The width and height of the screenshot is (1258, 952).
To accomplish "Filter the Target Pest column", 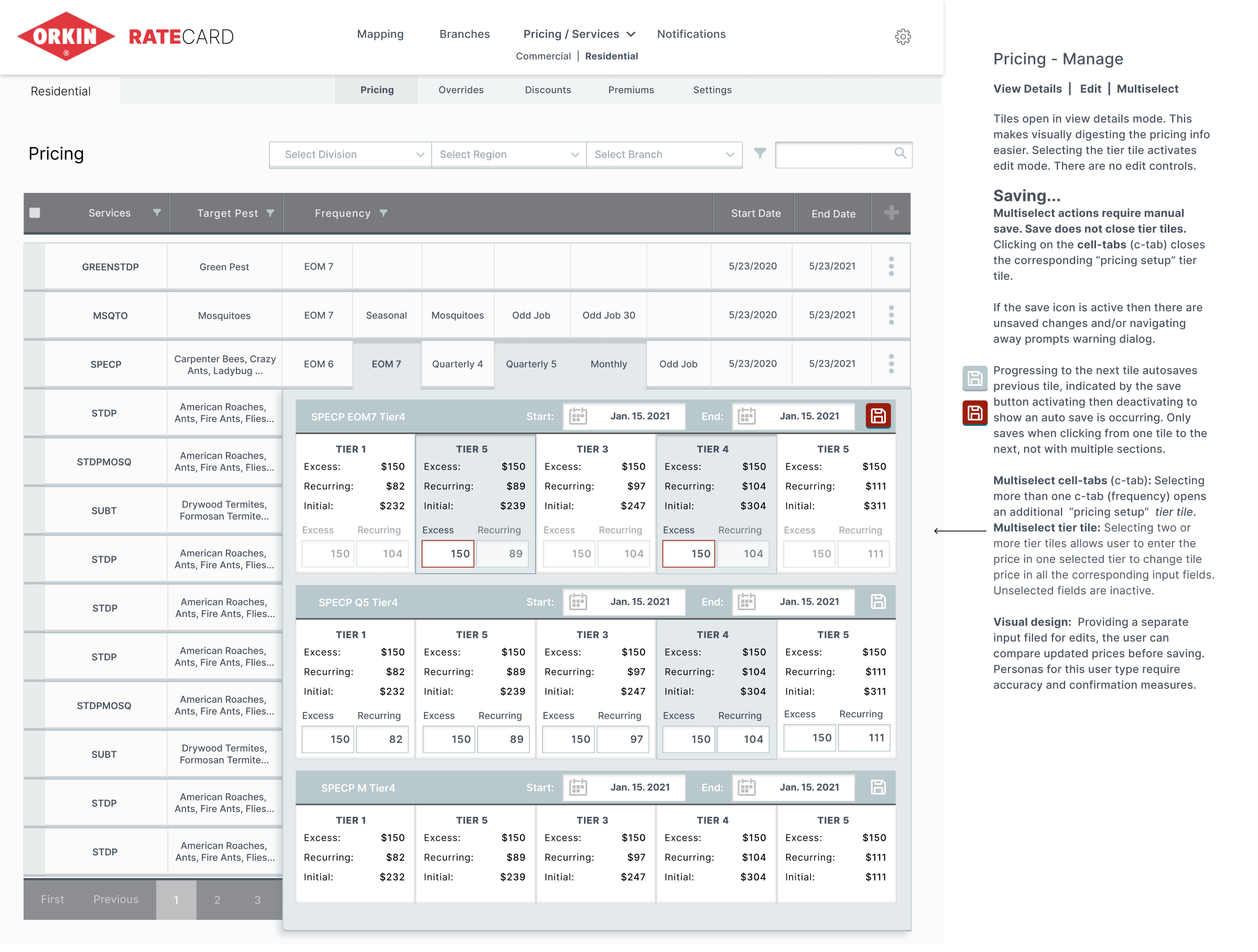I will point(270,213).
